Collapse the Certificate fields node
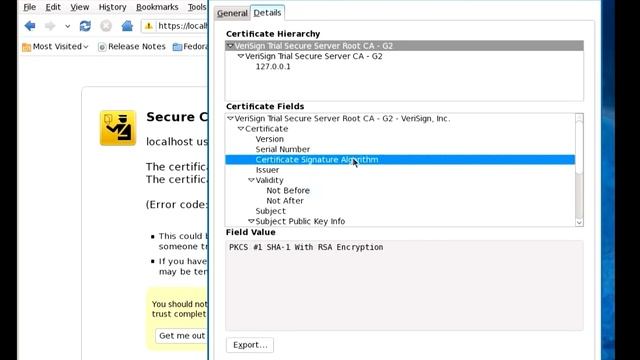Screen dimensions: 640x360 click(x=241, y=129)
